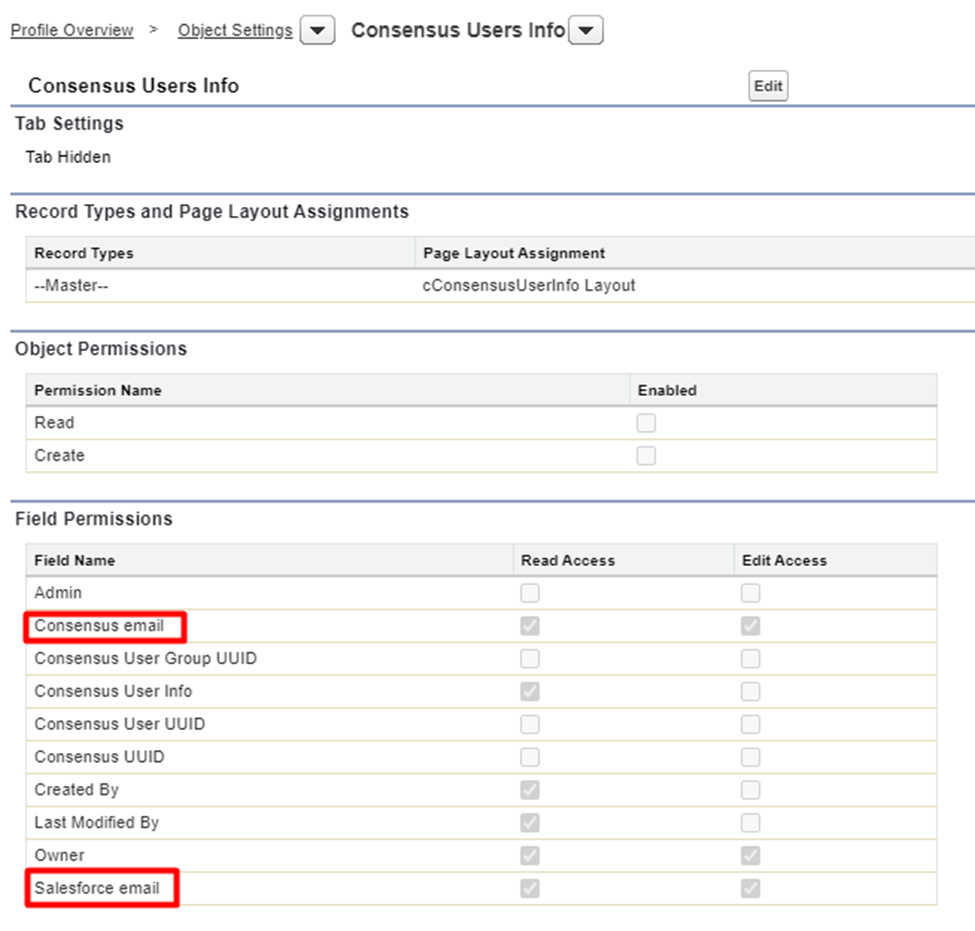Toggle Edit Access for Owner field
The height and width of the screenshot is (931, 975).
pos(751,856)
